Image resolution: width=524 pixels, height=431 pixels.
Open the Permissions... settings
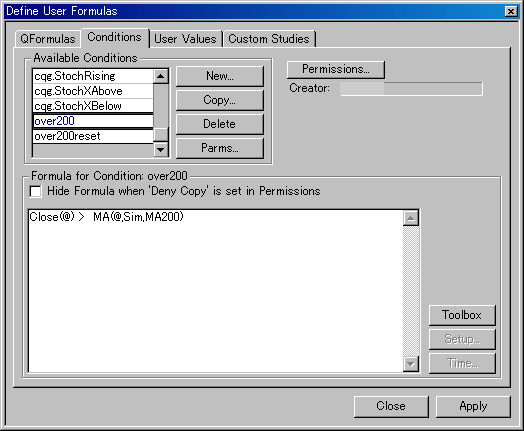pyautogui.click(x=336, y=69)
